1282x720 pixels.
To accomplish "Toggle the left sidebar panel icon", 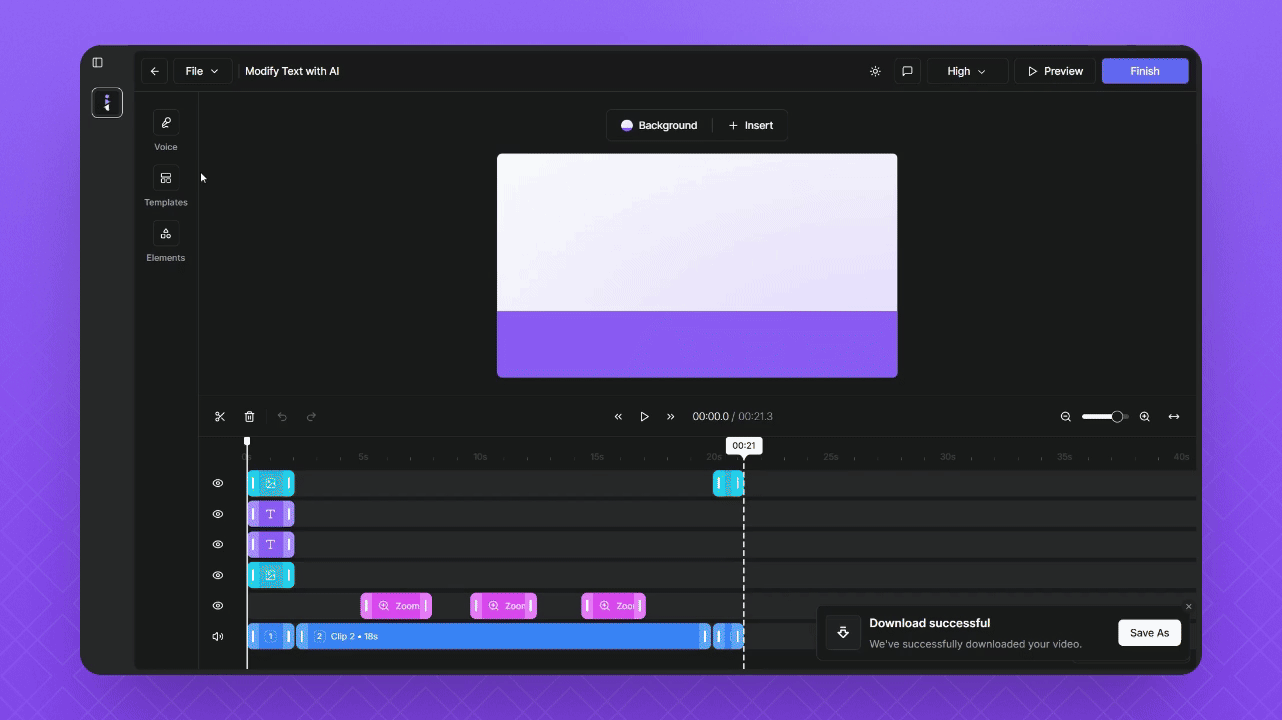I will pos(97,62).
